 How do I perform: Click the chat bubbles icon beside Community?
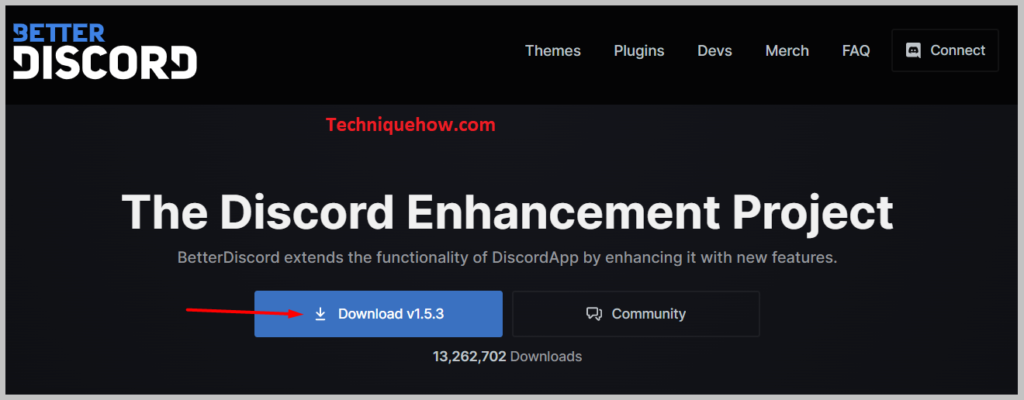point(594,314)
